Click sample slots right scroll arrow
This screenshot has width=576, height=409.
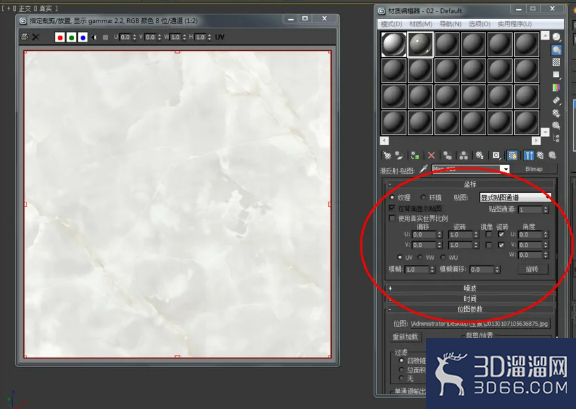[x=536, y=140]
